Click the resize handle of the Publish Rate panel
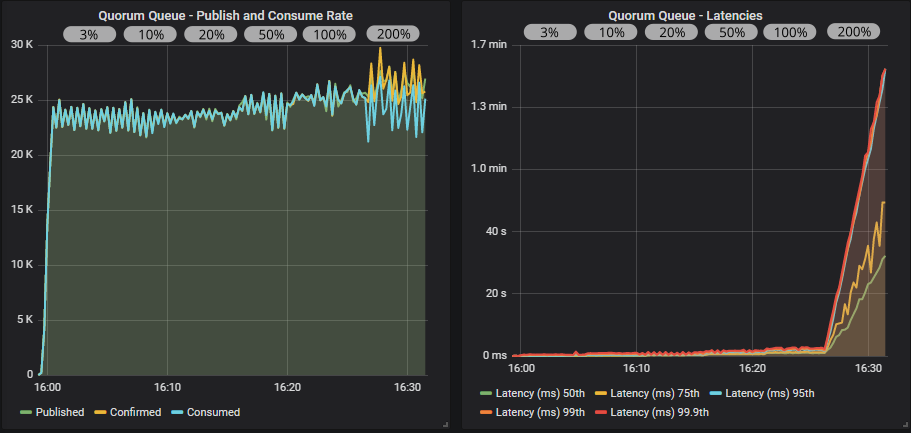This screenshot has width=911, height=433. (445, 425)
